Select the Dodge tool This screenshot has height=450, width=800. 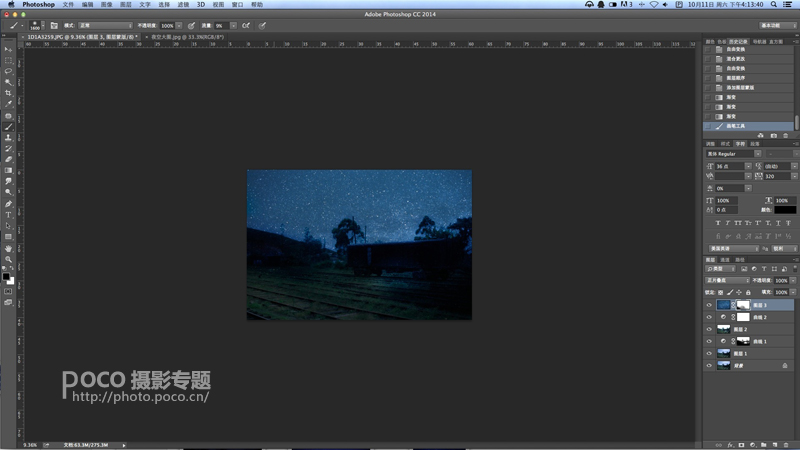click(8, 192)
